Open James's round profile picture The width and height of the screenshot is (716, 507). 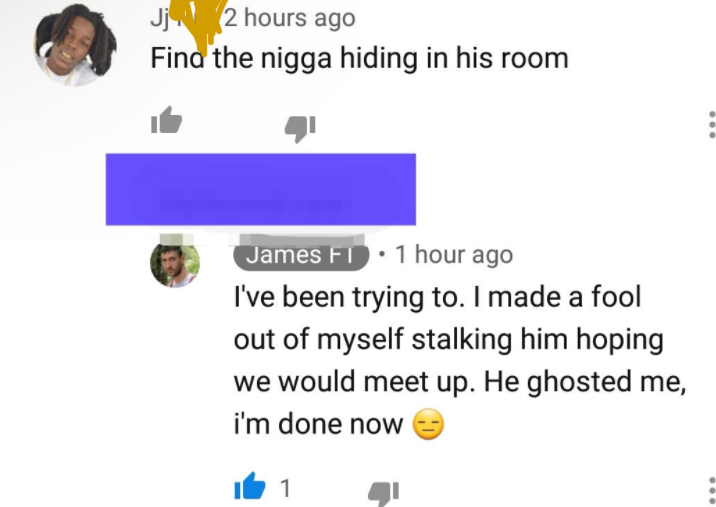point(175,266)
